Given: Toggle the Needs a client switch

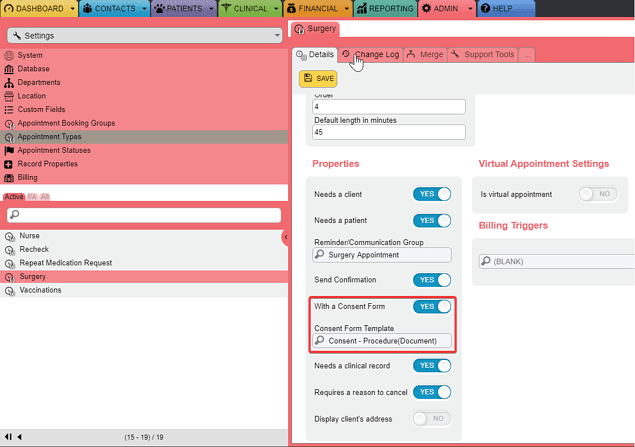Looking at the screenshot, I should [x=432, y=194].
